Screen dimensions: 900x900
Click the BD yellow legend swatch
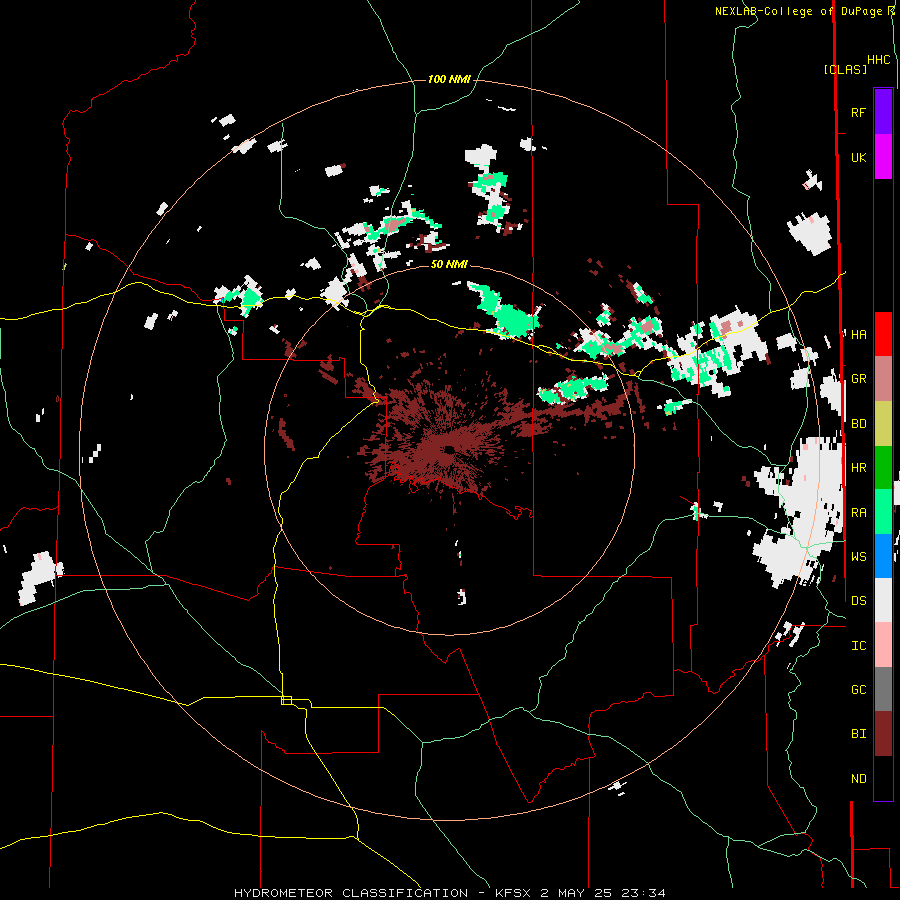[x=883, y=423]
